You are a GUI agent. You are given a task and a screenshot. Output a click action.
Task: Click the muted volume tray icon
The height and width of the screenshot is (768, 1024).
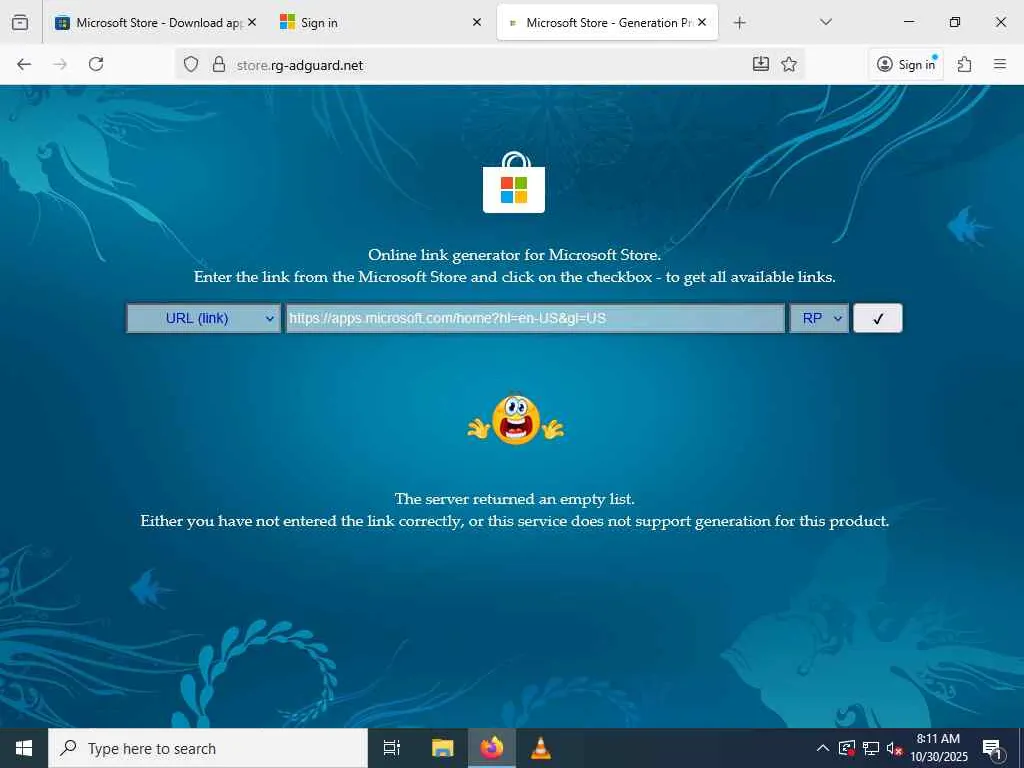pos(894,749)
